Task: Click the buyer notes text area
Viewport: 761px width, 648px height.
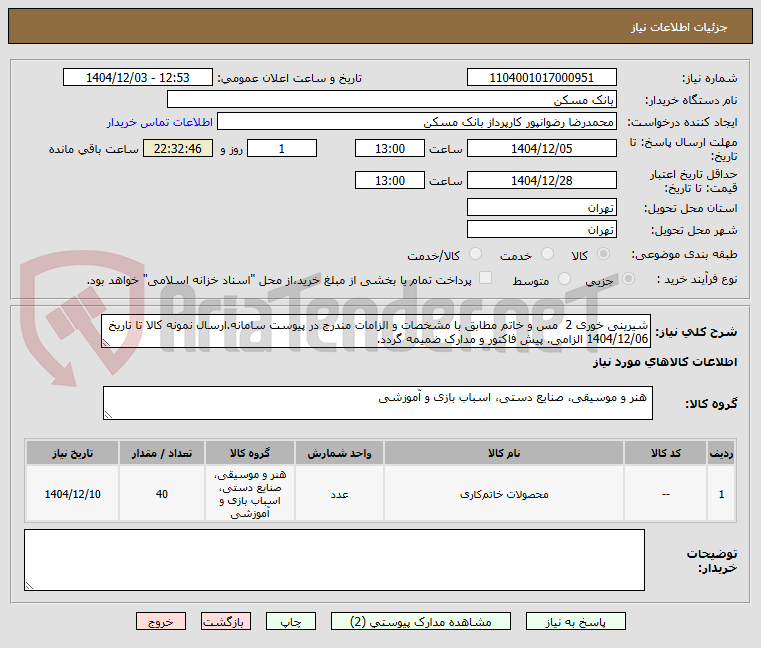Action: pyautogui.click(x=334, y=560)
